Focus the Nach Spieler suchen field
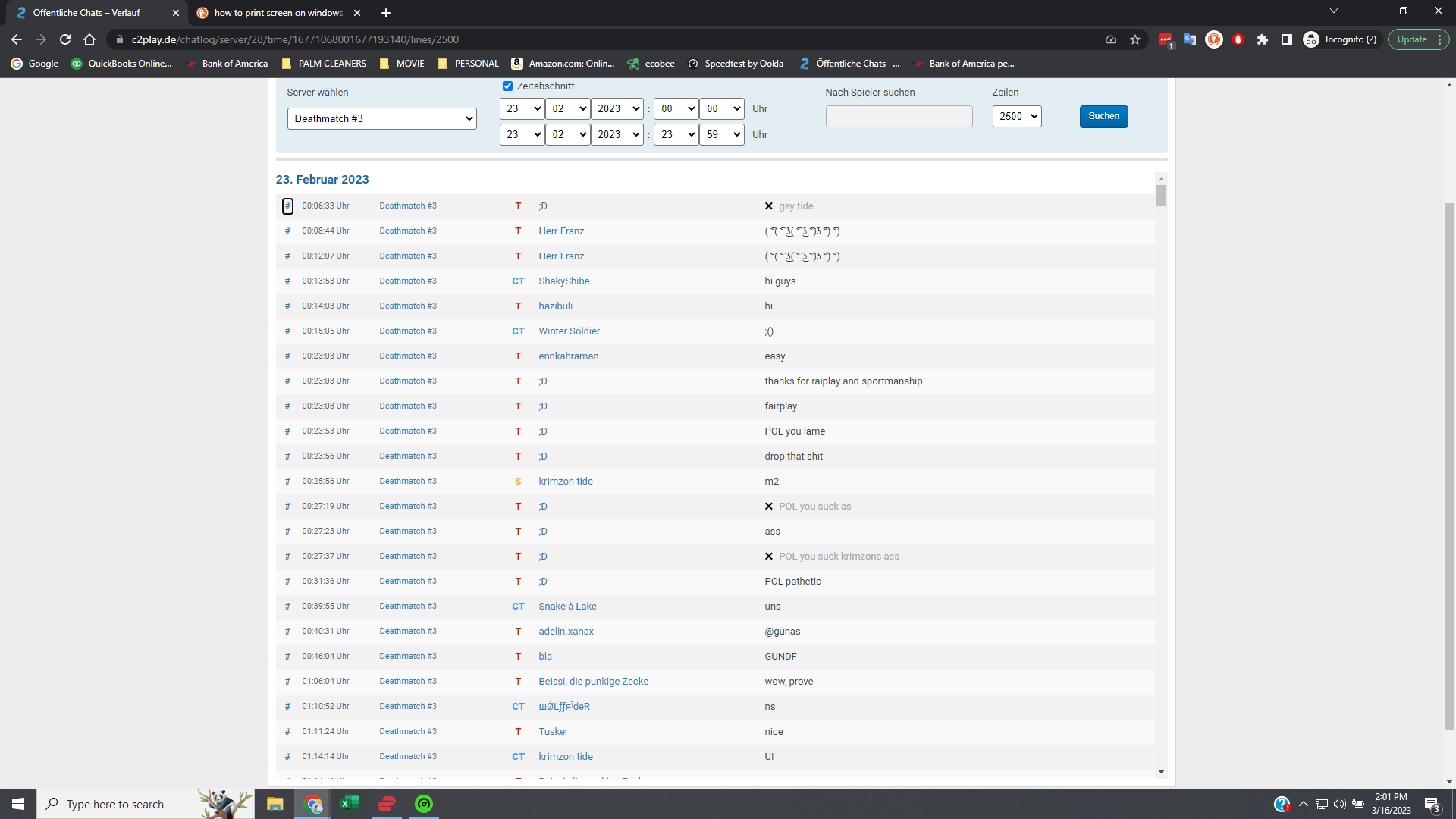The image size is (1456, 819). (899, 116)
